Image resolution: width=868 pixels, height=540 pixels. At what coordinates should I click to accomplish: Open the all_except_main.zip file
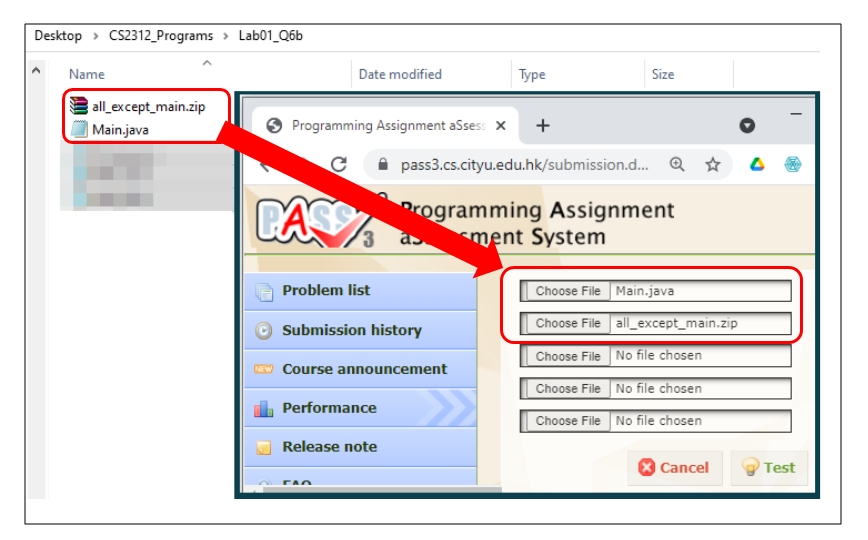pyautogui.click(x=147, y=108)
